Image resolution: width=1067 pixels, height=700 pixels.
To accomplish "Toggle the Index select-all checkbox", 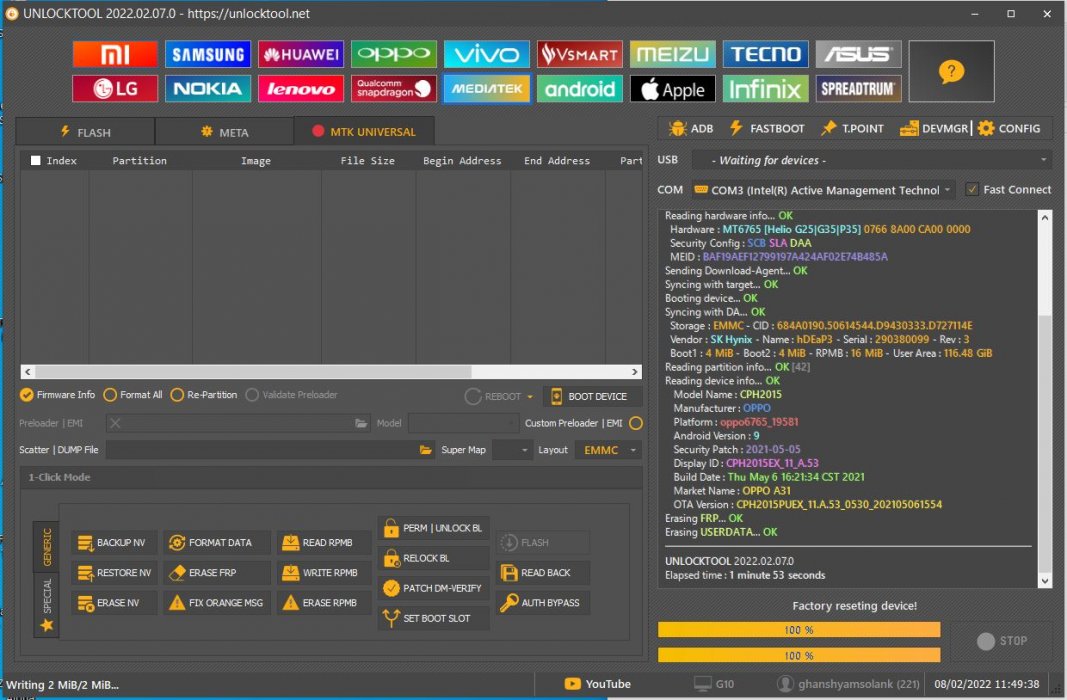I will (35, 161).
